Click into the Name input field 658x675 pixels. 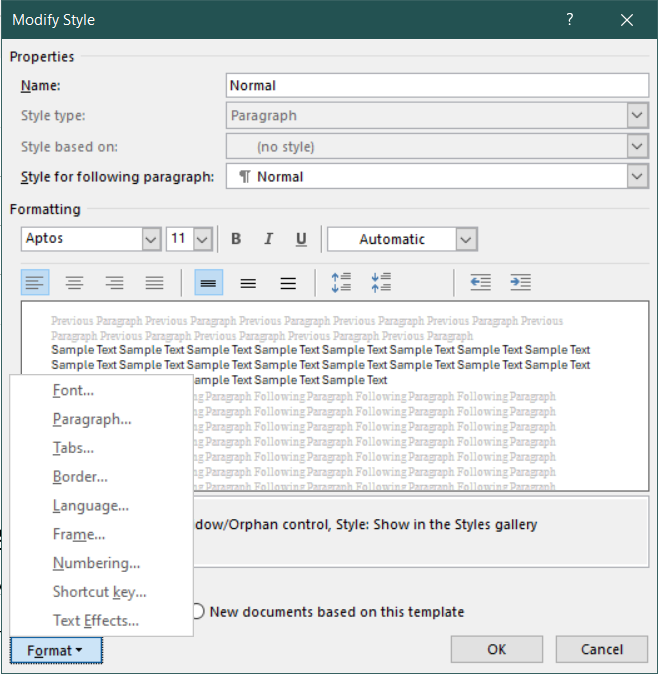tap(437, 85)
